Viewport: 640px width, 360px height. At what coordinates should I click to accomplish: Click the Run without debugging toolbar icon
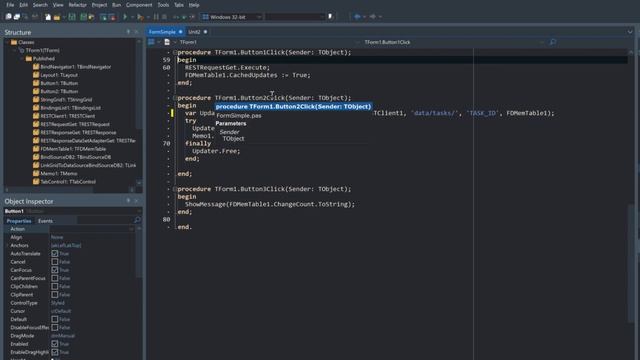click(x=125, y=17)
